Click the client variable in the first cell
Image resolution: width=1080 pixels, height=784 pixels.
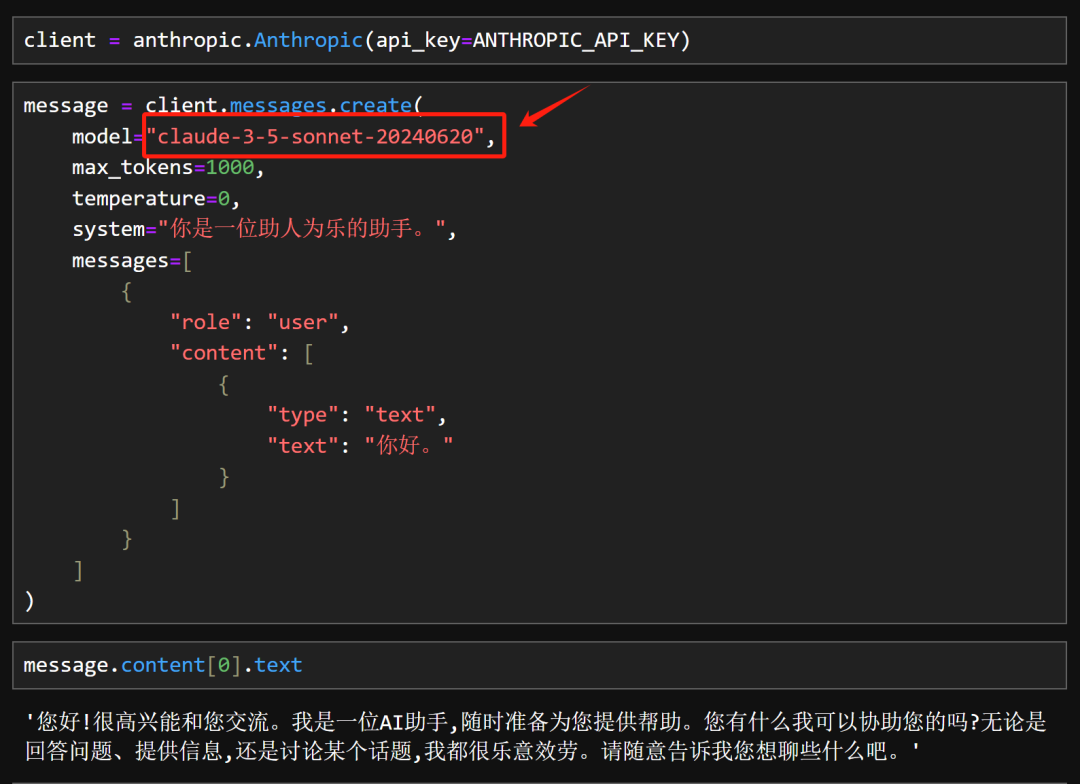tap(60, 40)
